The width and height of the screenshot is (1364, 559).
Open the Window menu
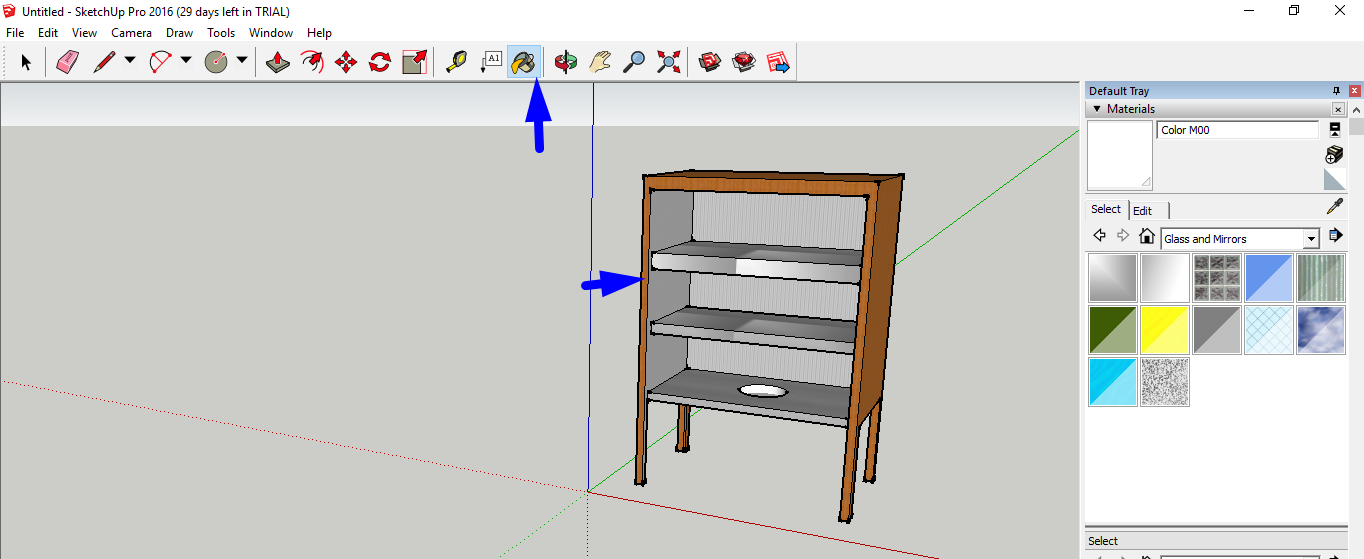point(271,33)
